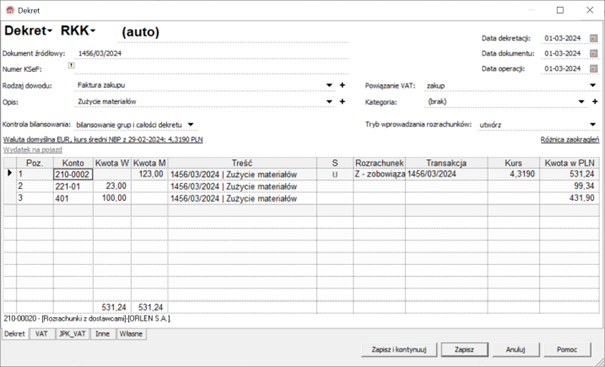Select Konto cell 210-0002
The width and height of the screenshot is (605, 367).
coord(73,174)
